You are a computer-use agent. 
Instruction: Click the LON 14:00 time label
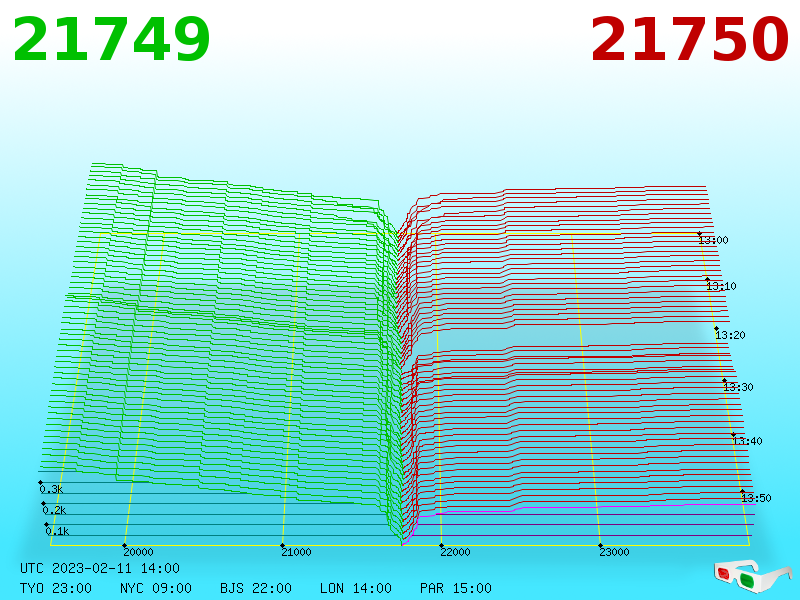coord(356,588)
